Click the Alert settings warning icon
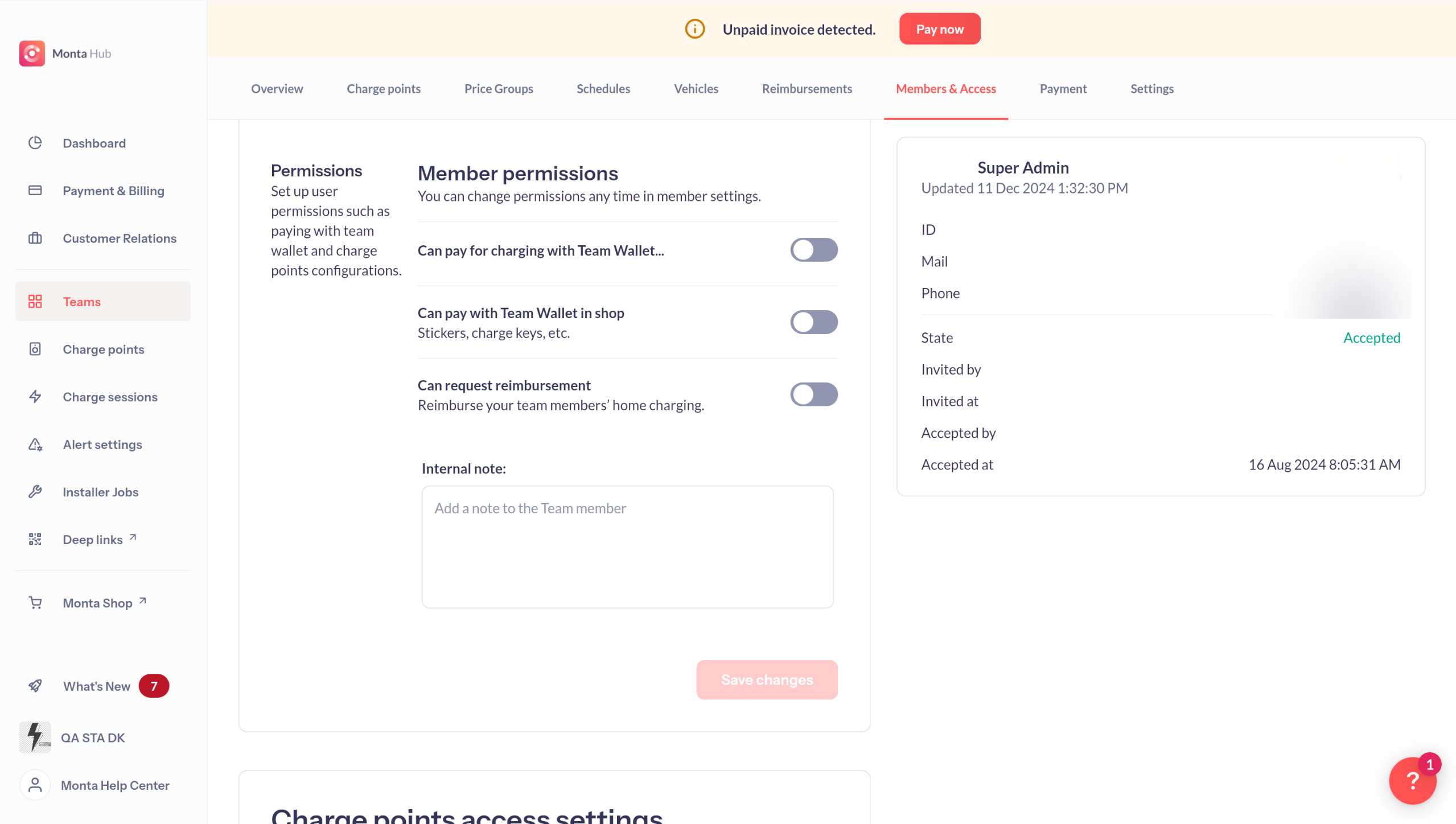The image size is (1456, 824). coord(35,444)
